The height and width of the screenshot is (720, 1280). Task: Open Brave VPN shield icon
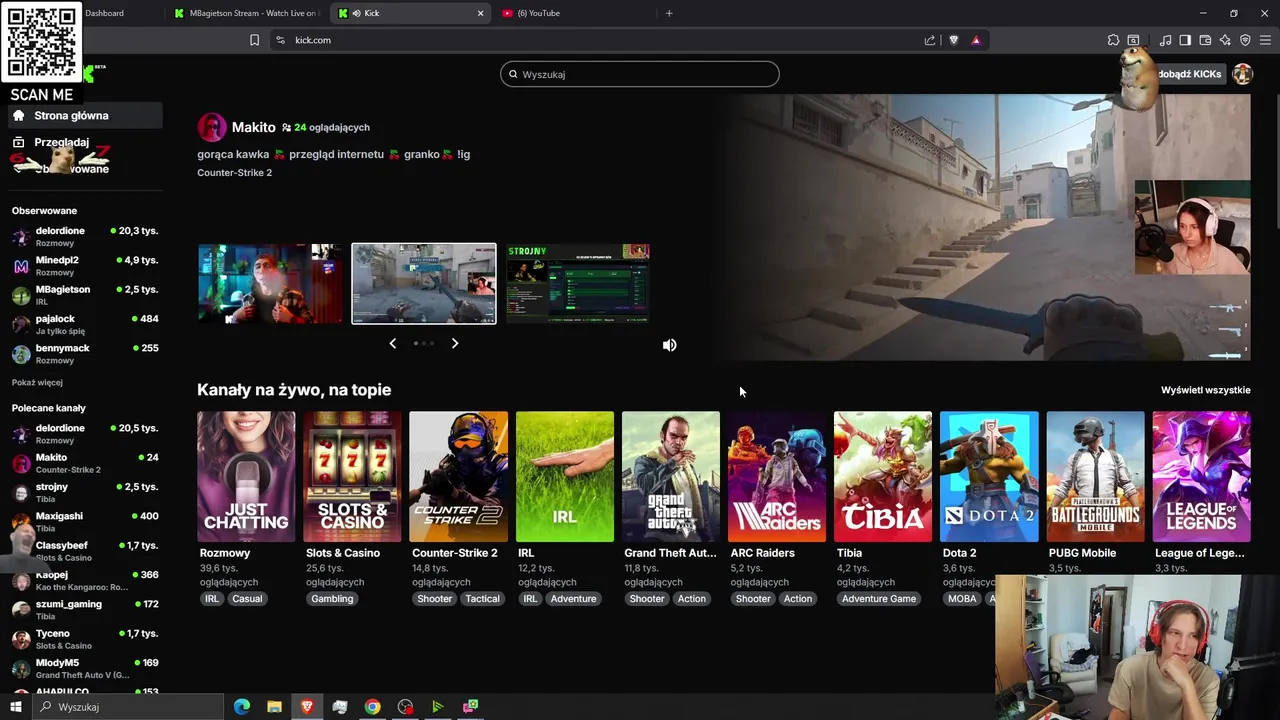tap(1245, 40)
